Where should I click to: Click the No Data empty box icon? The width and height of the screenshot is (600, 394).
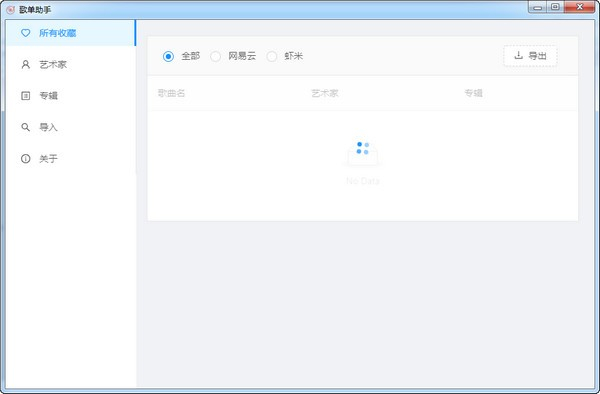coord(363,154)
